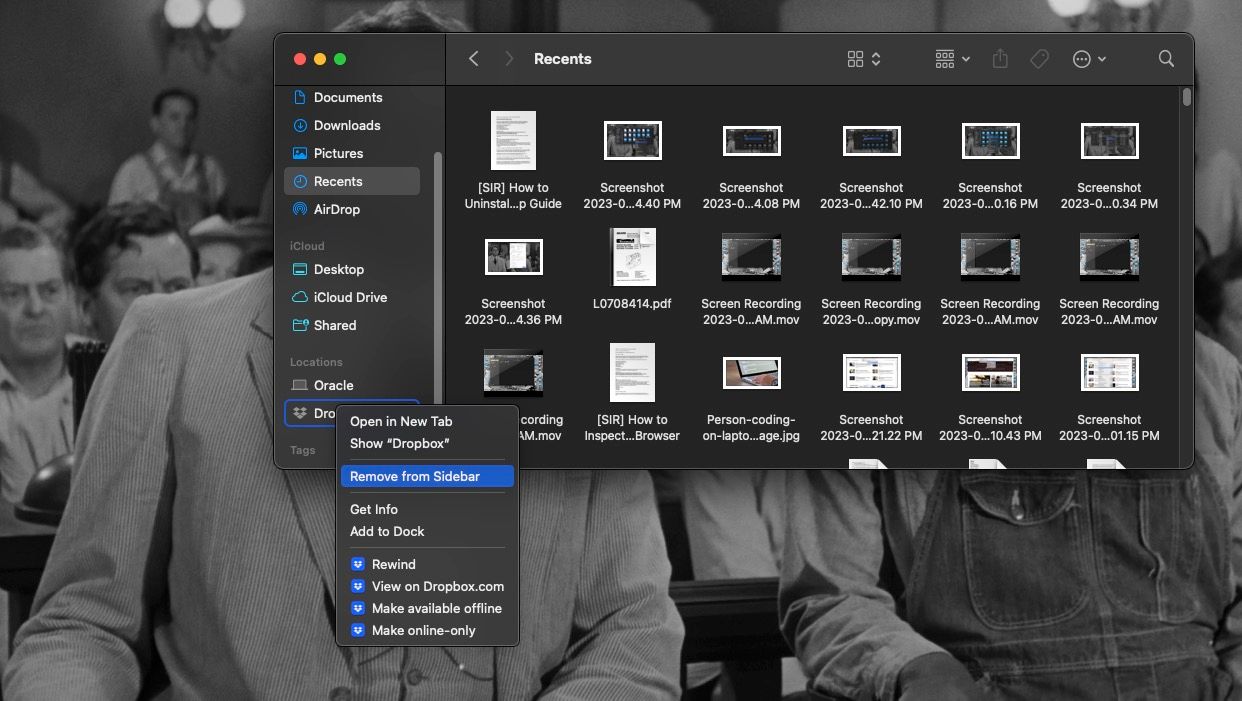1242x701 pixels.
Task: Select the Oracle location in the sidebar
Action: (x=334, y=385)
